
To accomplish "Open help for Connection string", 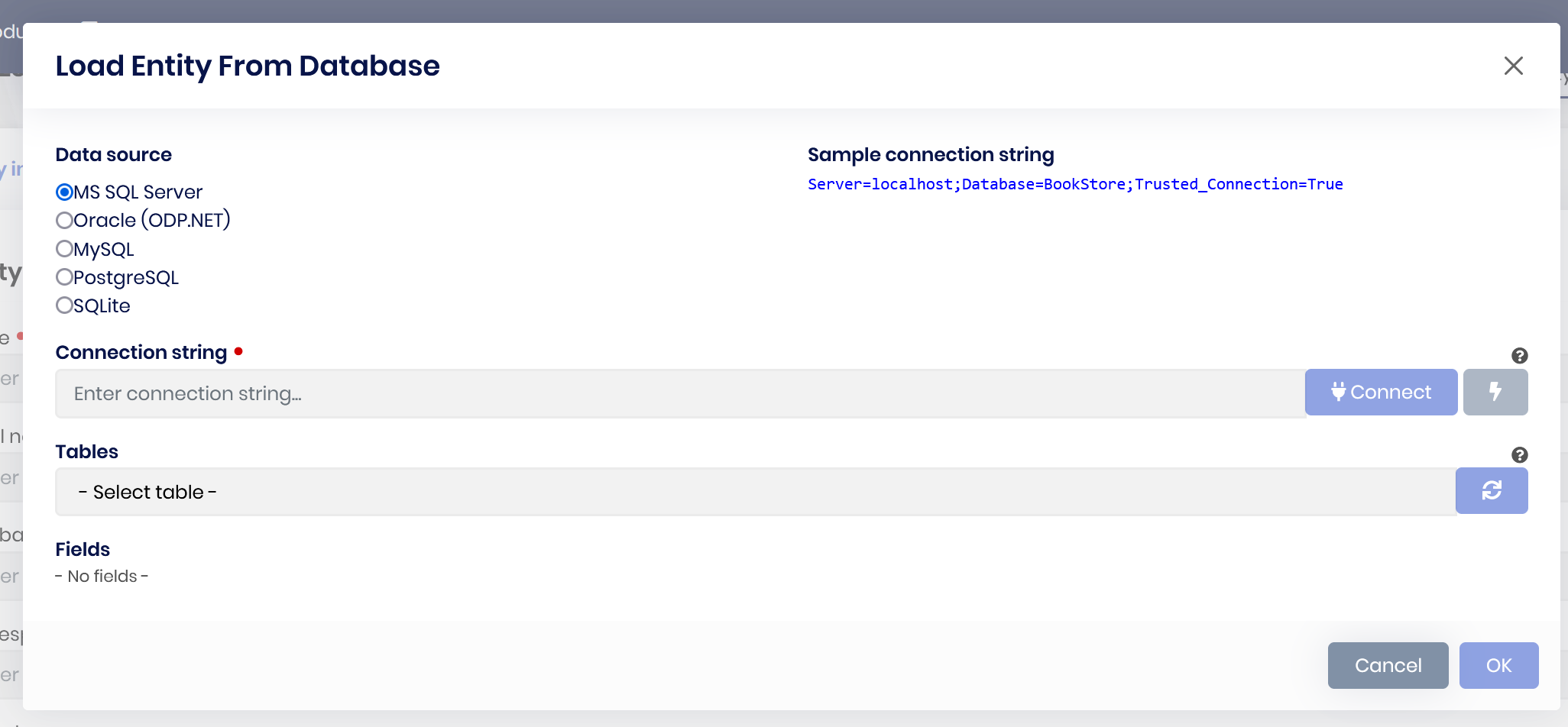I will tap(1519, 356).
